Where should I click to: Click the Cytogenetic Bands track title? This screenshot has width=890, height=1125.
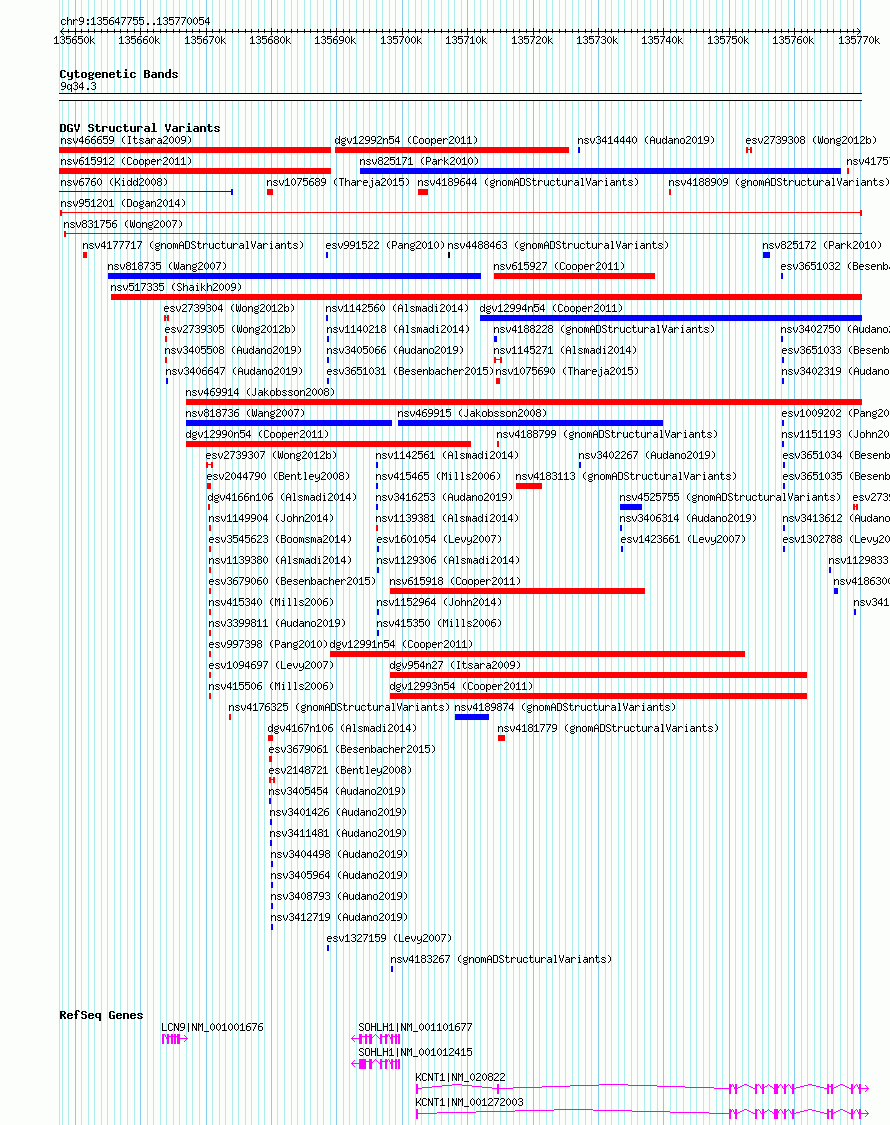click(119, 74)
